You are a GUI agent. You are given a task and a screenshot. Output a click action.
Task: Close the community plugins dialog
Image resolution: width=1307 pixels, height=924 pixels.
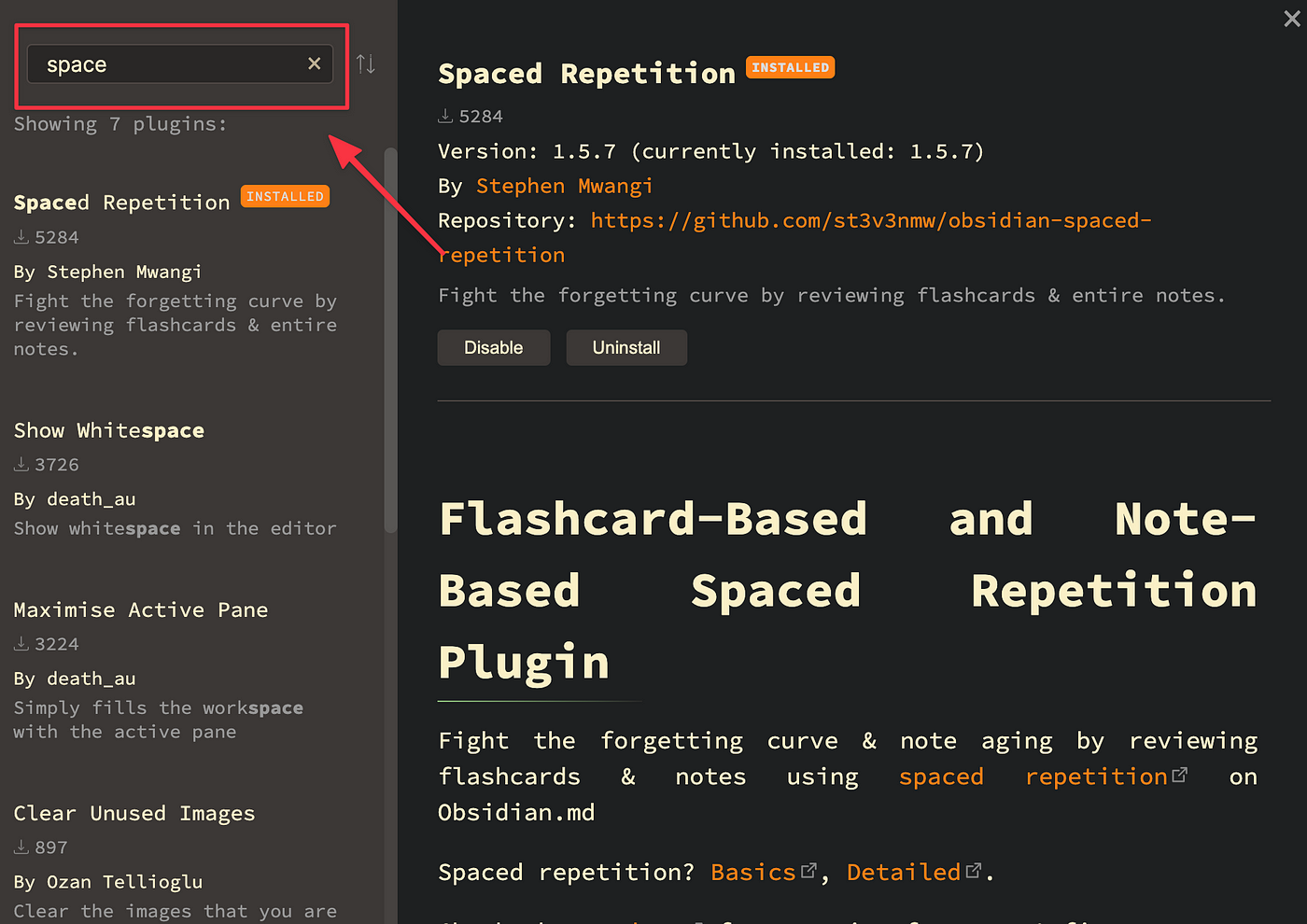click(x=1292, y=19)
